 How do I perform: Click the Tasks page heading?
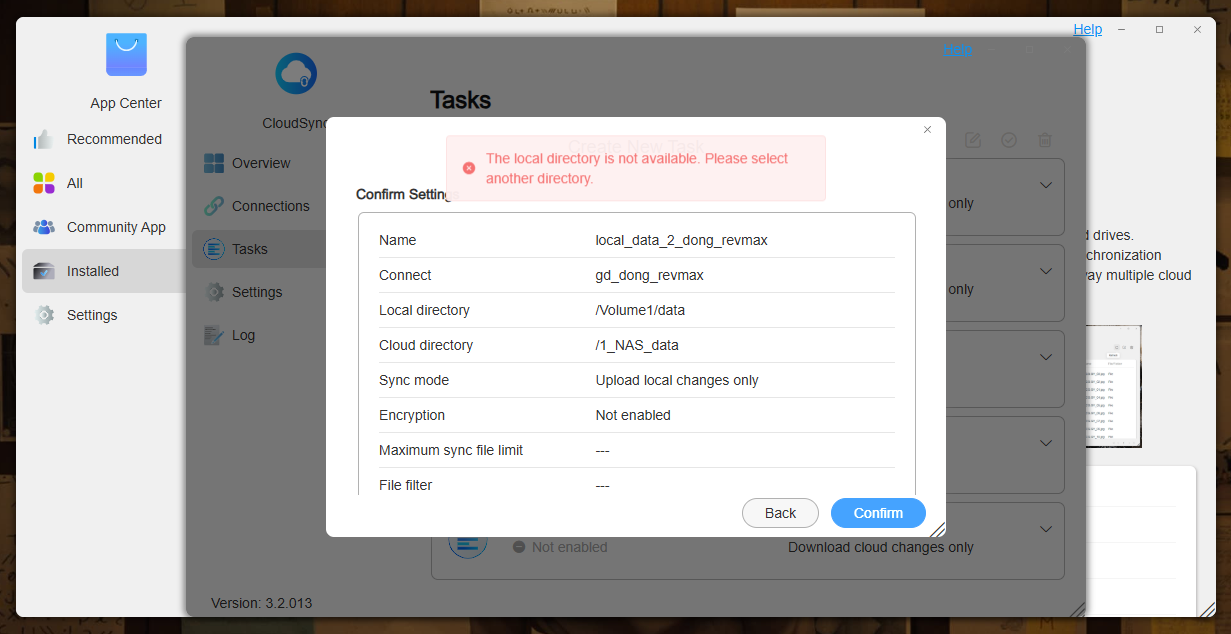coord(460,100)
